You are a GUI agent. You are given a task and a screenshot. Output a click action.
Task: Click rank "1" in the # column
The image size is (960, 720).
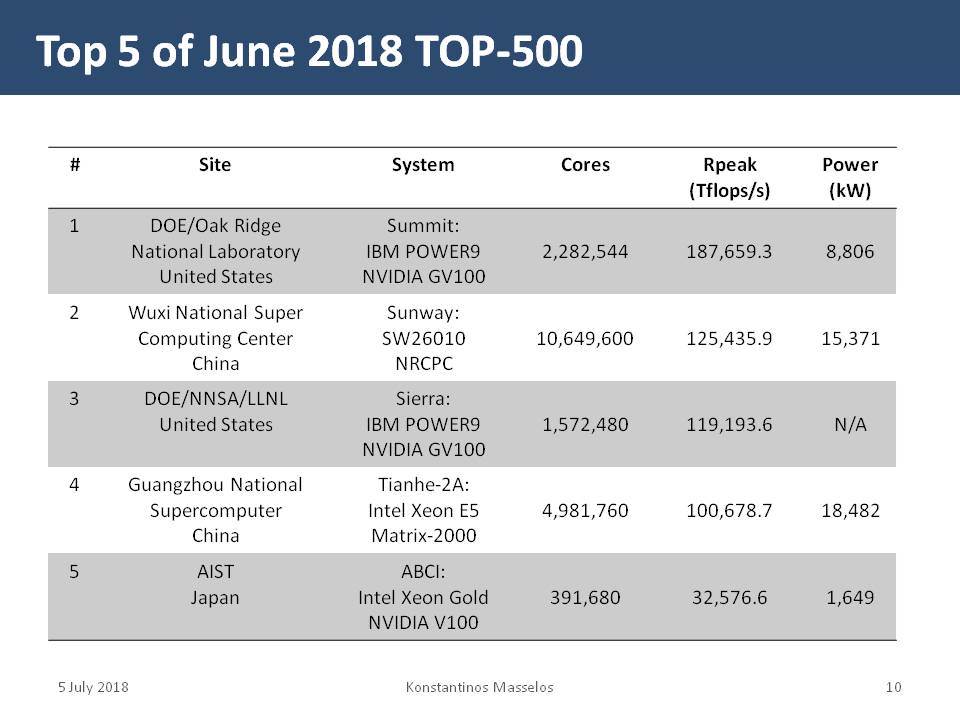tap(74, 226)
